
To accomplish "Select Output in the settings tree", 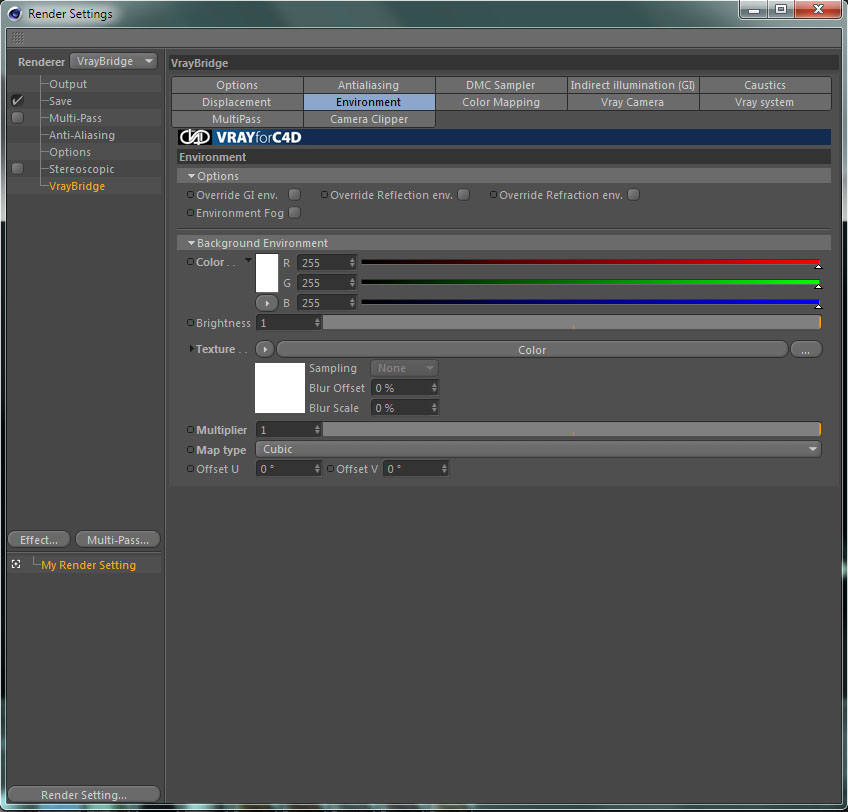I will click(x=68, y=84).
